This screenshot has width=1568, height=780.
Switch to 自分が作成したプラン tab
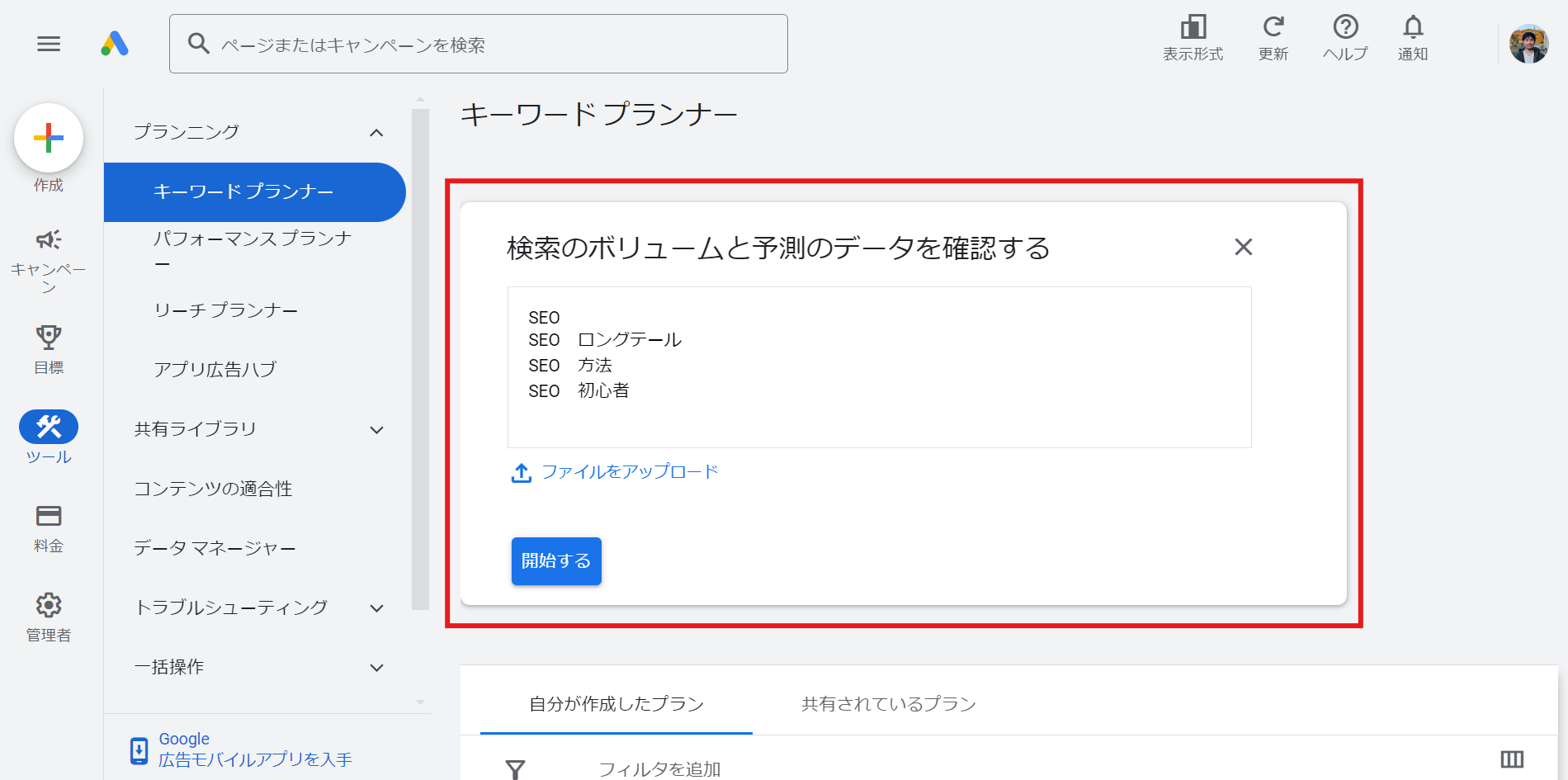tap(616, 704)
